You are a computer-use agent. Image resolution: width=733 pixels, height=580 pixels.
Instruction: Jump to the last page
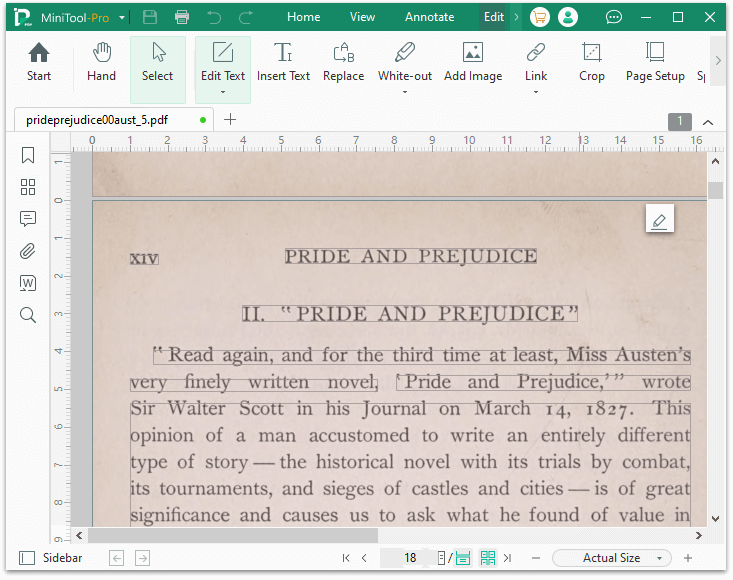point(508,558)
